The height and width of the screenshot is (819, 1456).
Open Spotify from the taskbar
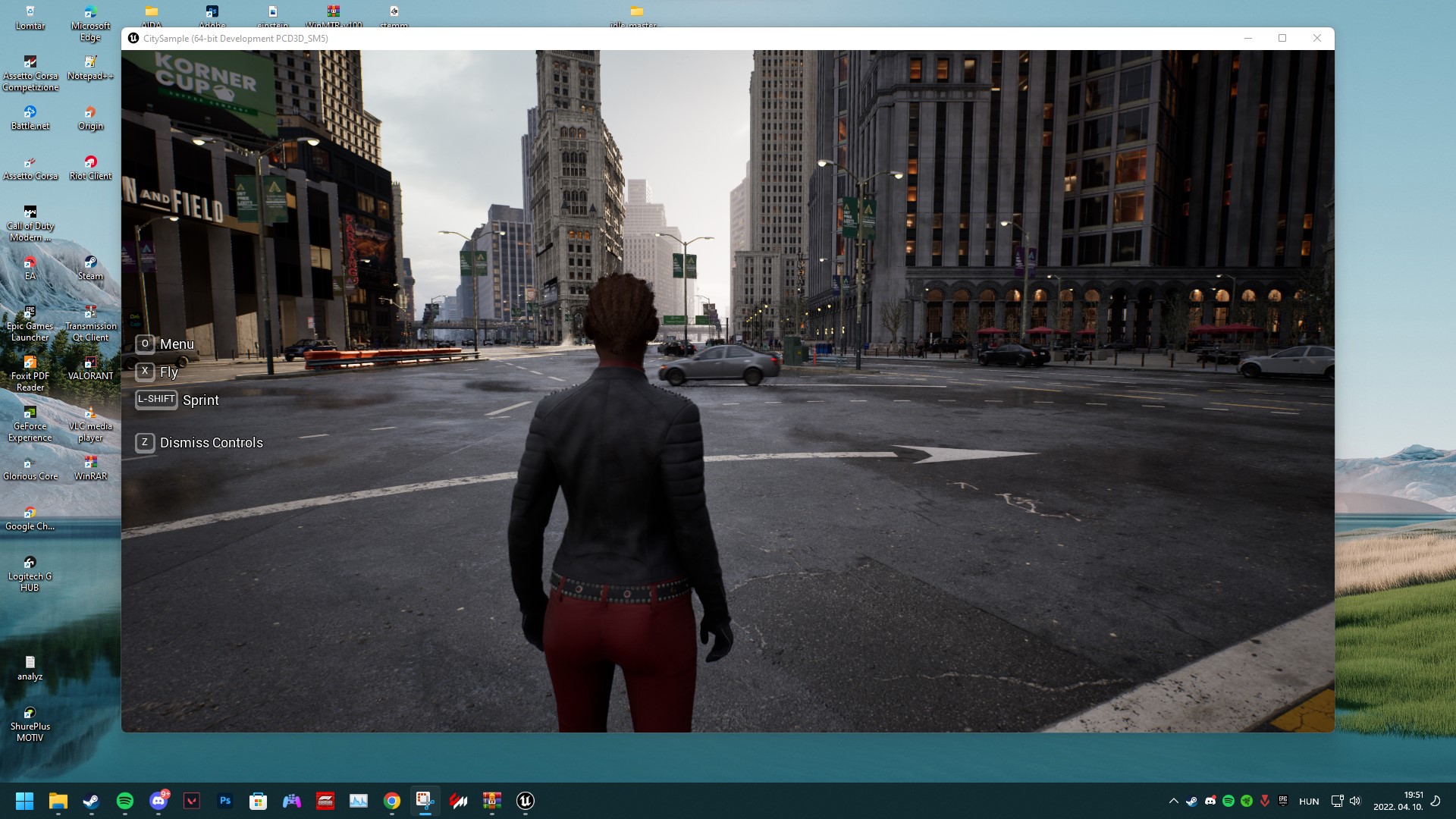125,801
